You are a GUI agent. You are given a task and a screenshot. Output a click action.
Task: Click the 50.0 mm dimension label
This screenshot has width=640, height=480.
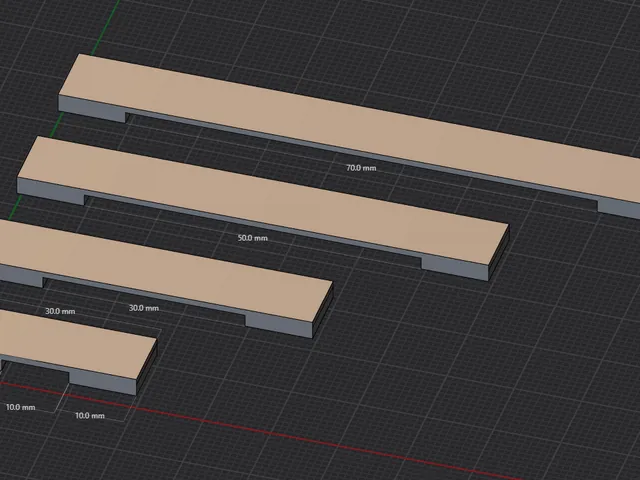point(253,238)
